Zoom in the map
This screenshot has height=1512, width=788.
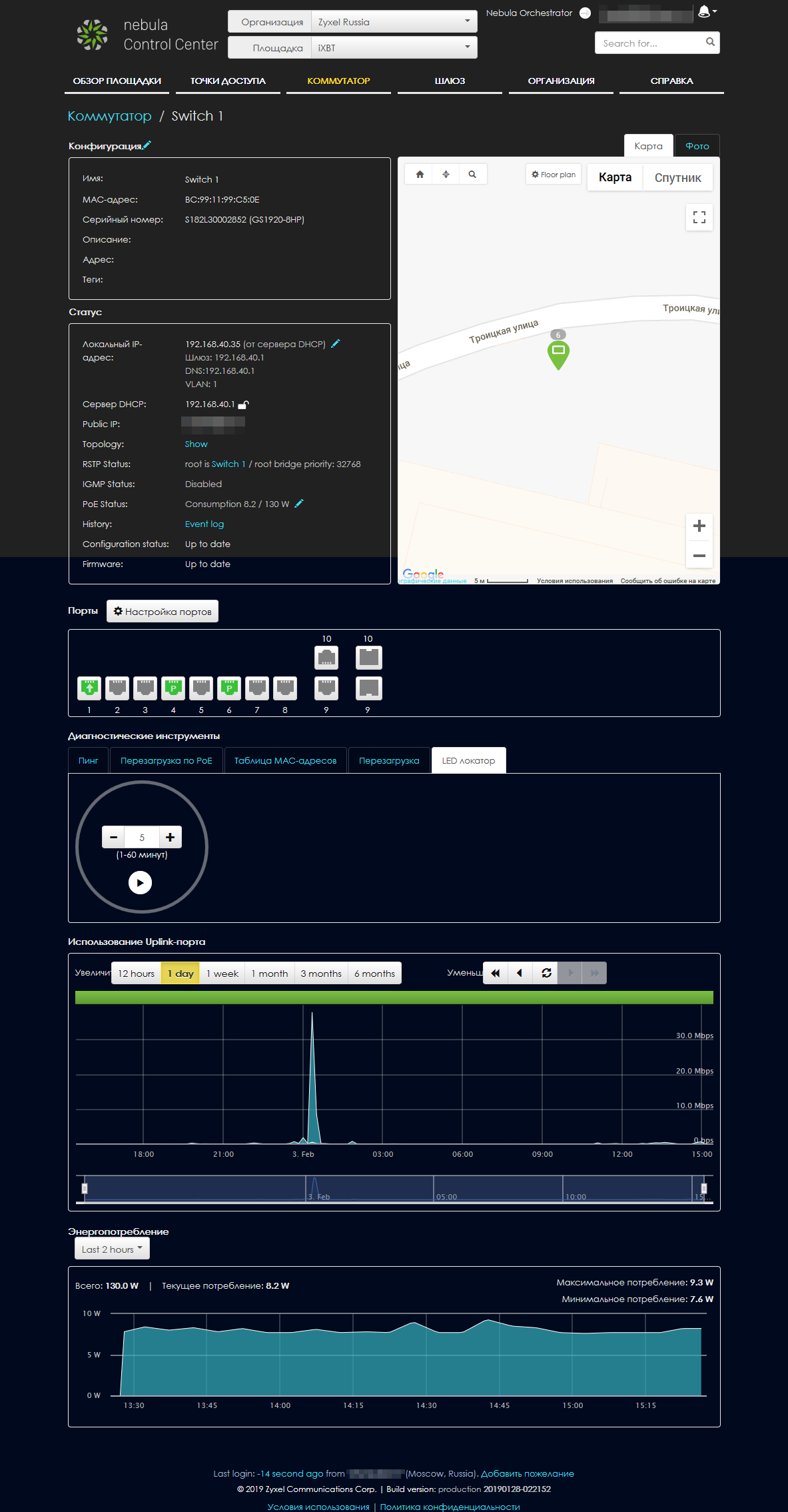(699, 526)
